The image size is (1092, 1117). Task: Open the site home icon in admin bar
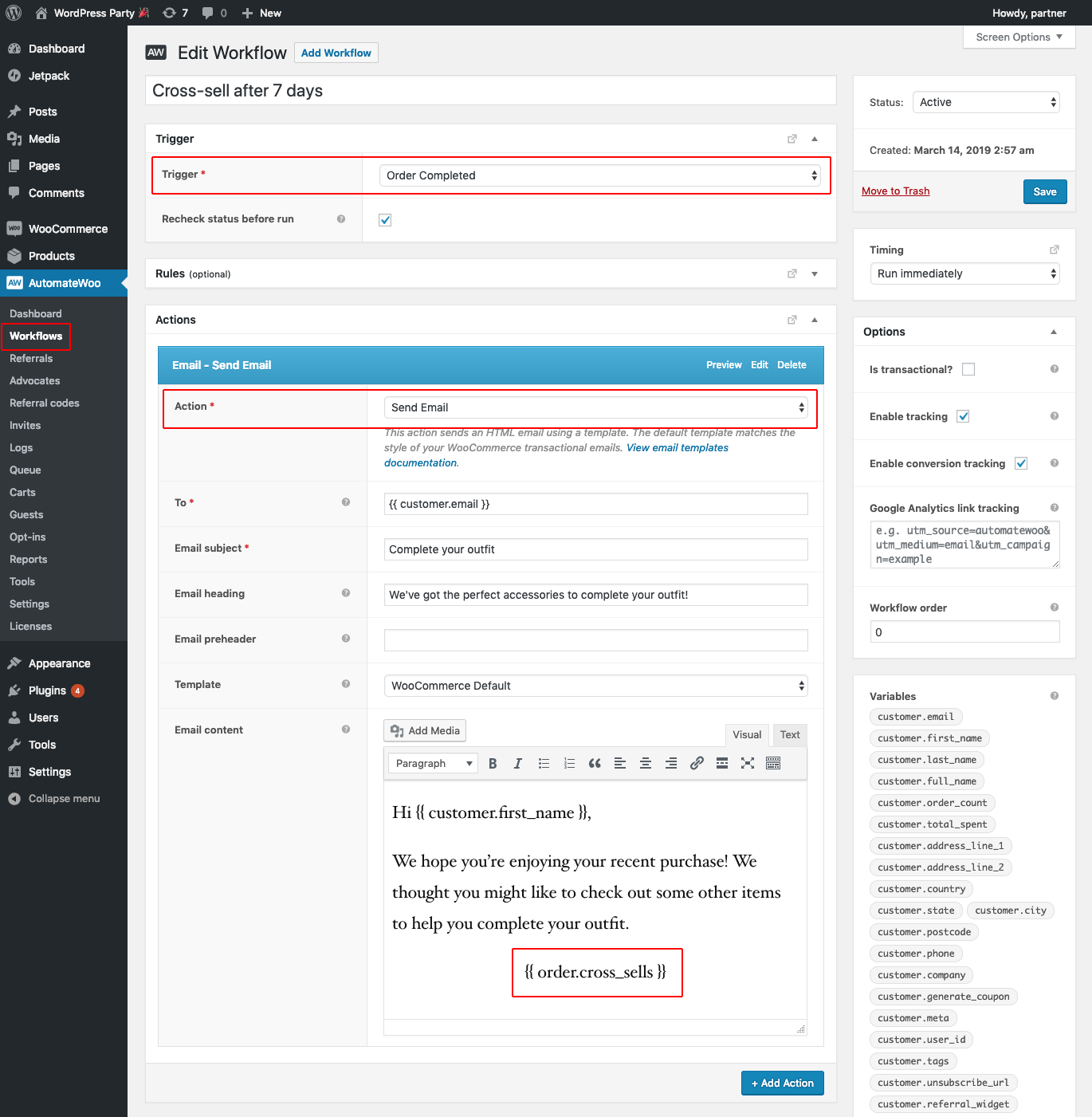click(41, 13)
